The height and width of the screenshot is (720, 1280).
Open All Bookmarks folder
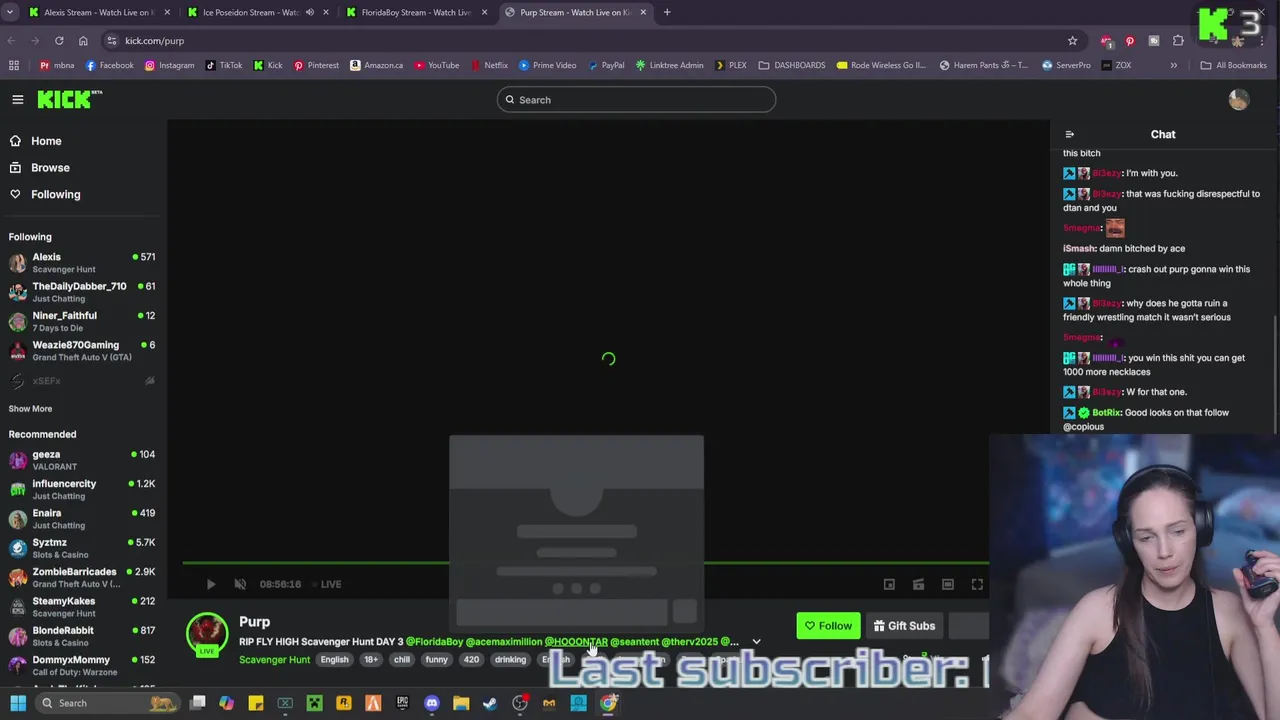[x=1234, y=65]
